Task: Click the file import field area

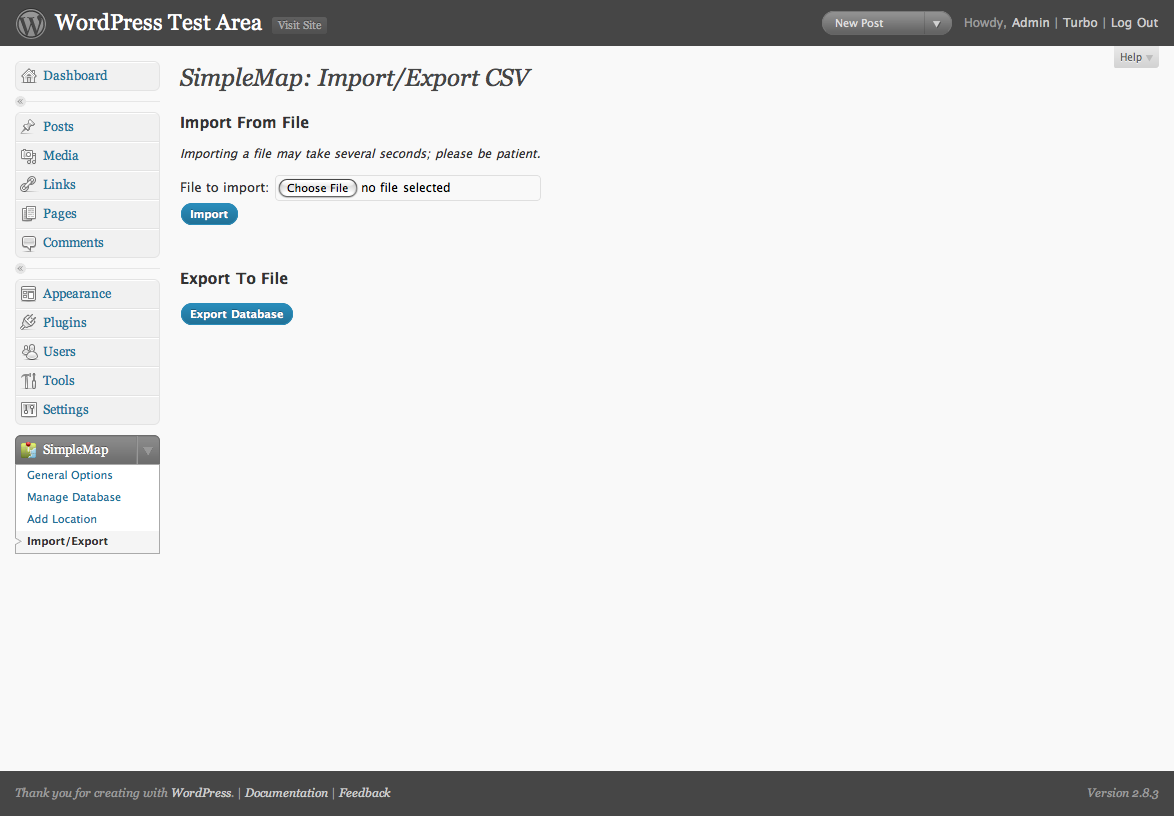Action: click(x=407, y=188)
